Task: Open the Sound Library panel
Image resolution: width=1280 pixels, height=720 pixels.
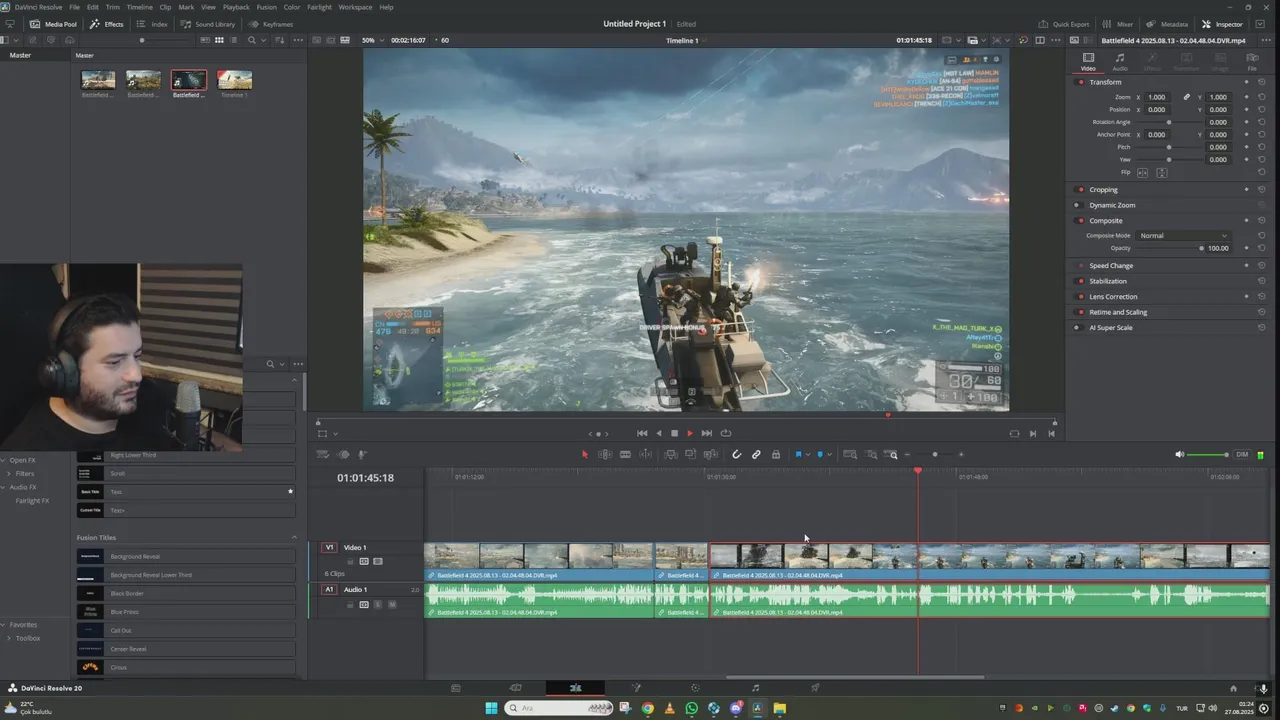Action: 208,24
